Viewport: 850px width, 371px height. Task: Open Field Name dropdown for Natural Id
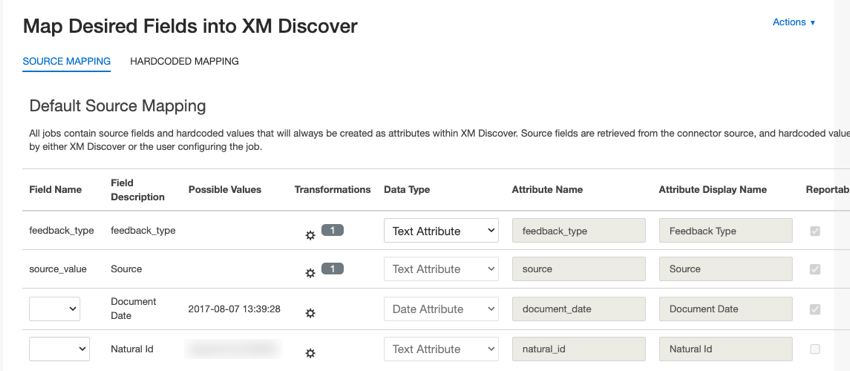[59, 349]
